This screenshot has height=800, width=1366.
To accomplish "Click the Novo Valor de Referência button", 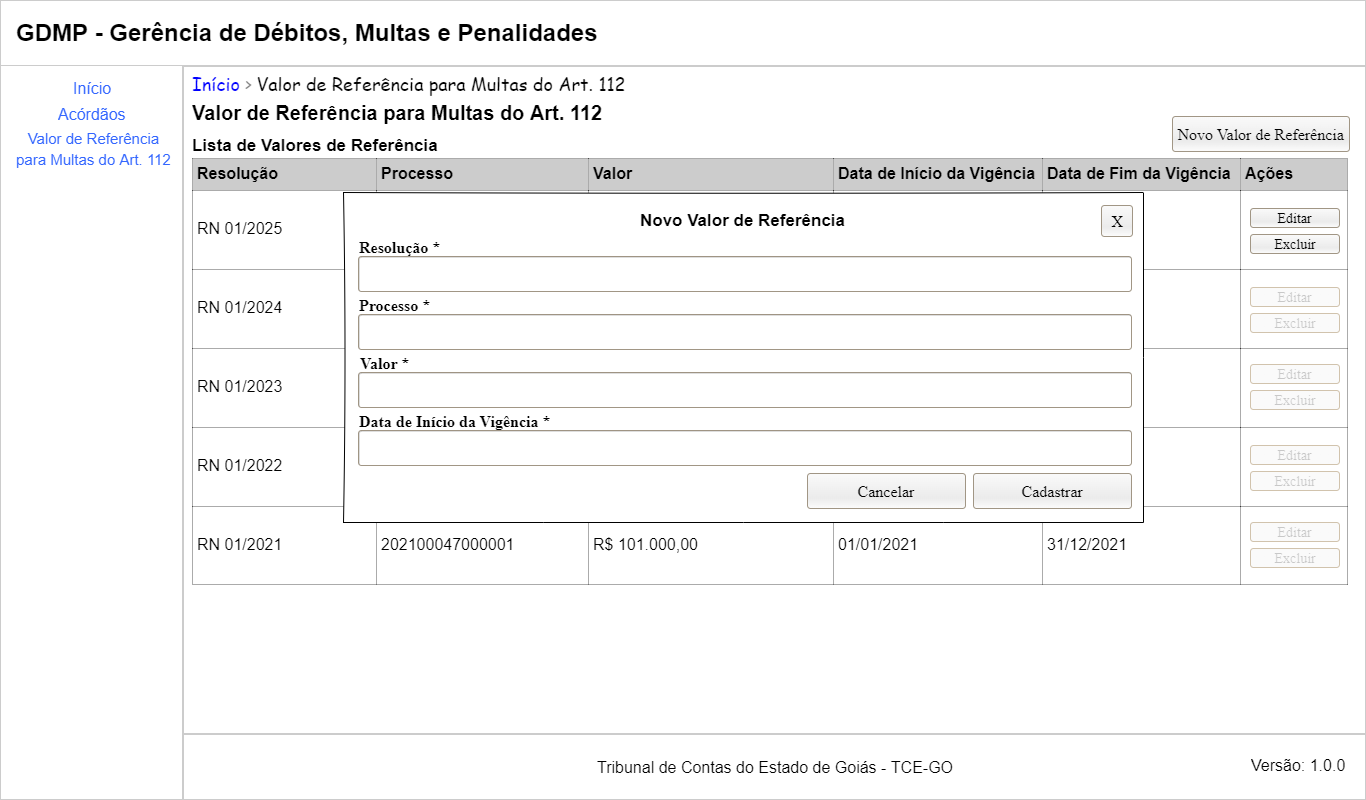I will pyautogui.click(x=1260, y=135).
